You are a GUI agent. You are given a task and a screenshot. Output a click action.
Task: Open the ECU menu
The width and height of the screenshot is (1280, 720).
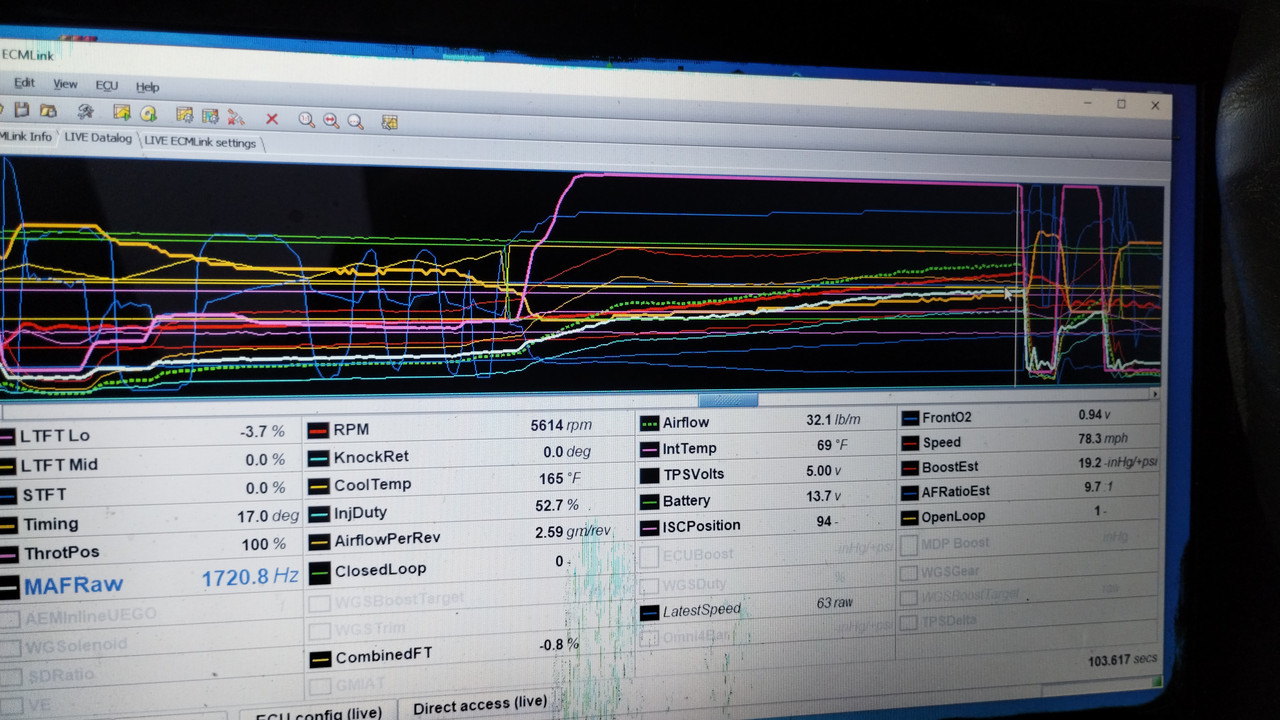(x=106, y=86)
